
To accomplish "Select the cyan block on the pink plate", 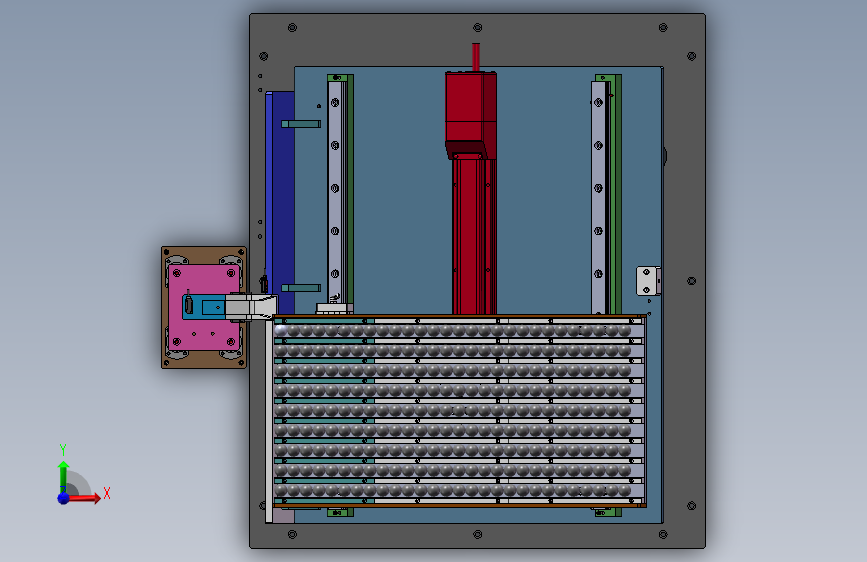I will point(203,307).
